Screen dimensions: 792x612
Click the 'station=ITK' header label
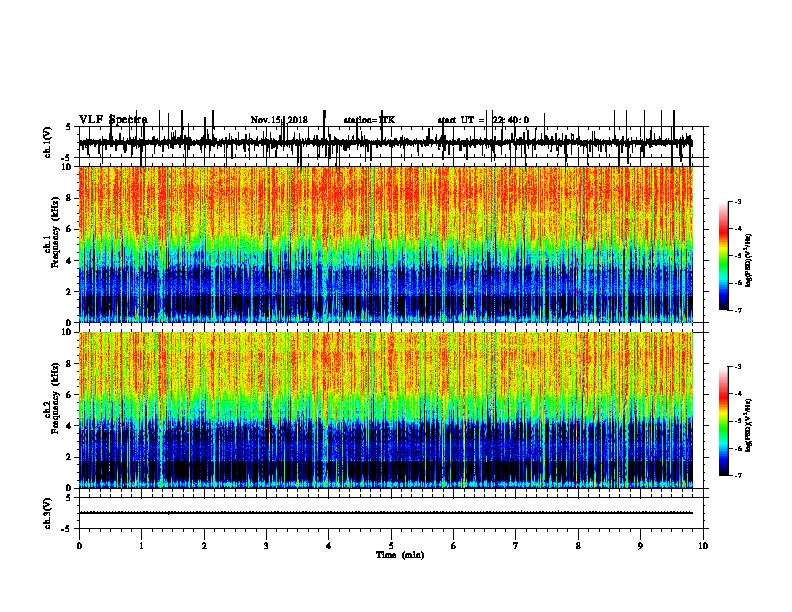coord(369,120)
